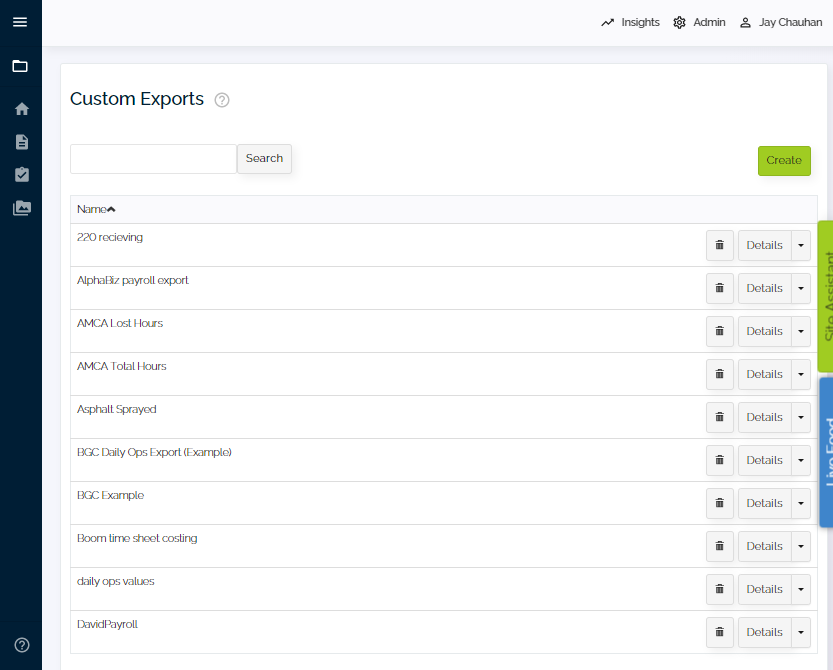The image size is (833, 670).
Task: Open Details for AMCA Total Hours
Action: pos(764,374)
